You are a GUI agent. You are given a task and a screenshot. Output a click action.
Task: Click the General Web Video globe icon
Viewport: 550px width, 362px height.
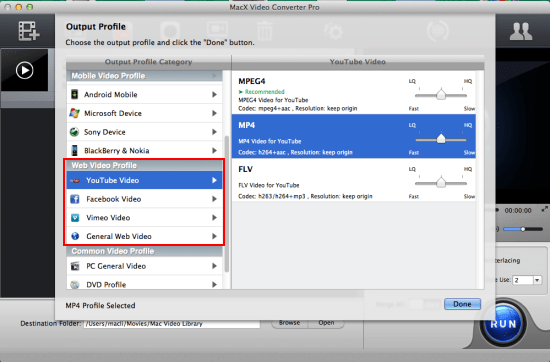coord(75,236)
